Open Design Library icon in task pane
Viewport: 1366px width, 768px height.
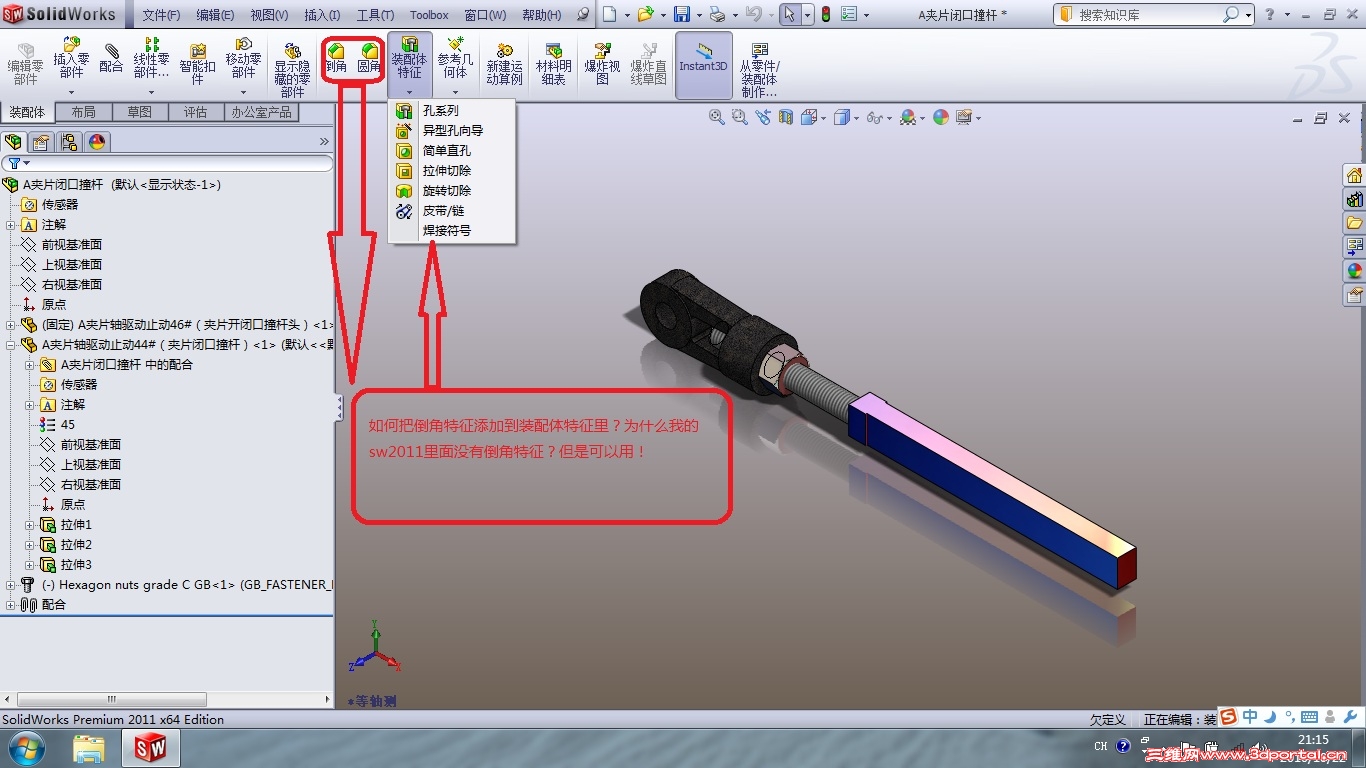(1355, 199)
